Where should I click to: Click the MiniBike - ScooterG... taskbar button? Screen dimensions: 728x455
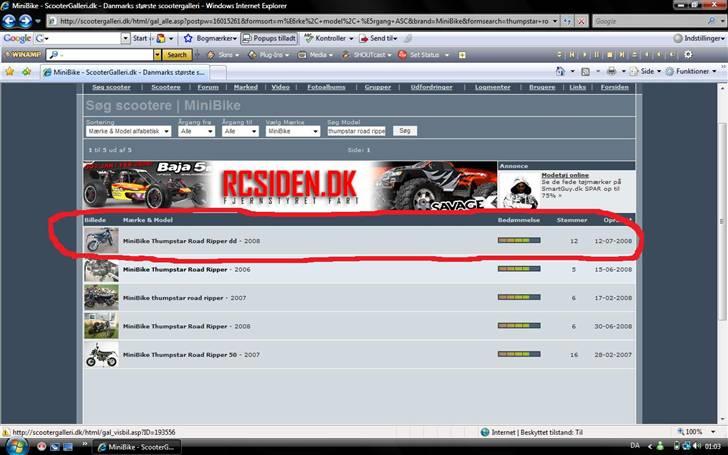[x=136, y=447]
